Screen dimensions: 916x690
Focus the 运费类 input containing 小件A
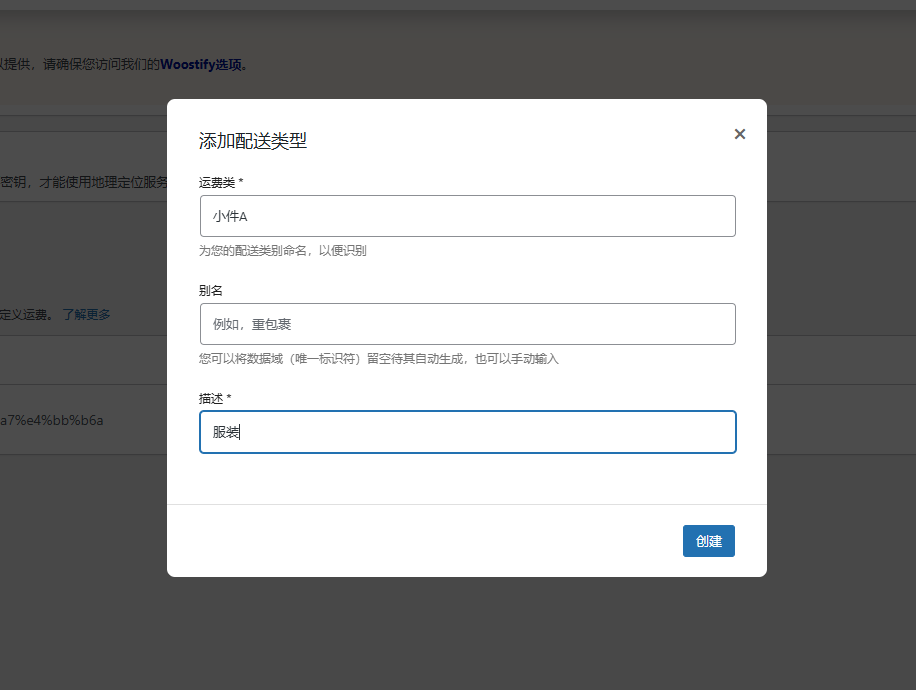[x=467, y=215]
